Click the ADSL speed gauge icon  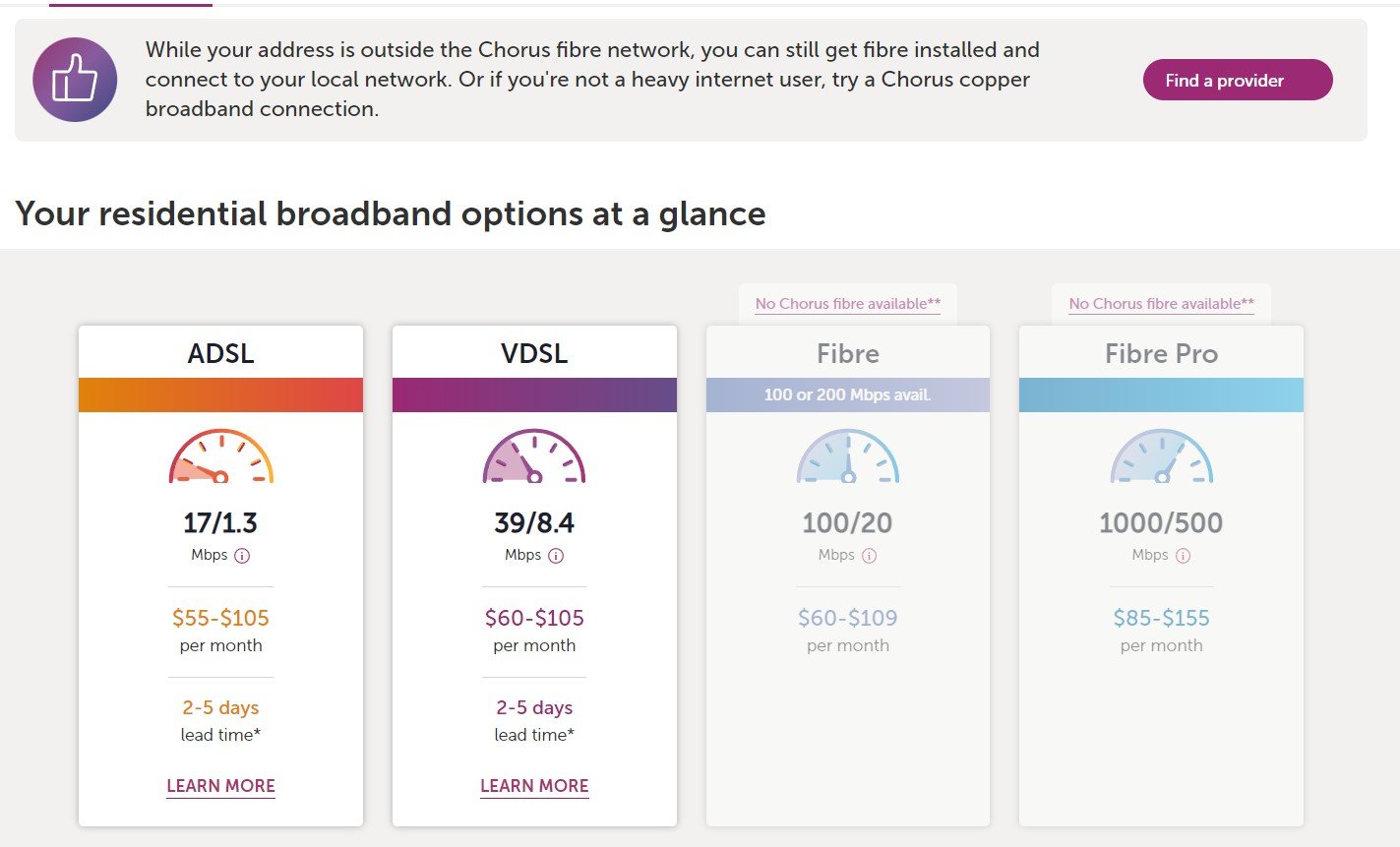click(x=221, y=456)
